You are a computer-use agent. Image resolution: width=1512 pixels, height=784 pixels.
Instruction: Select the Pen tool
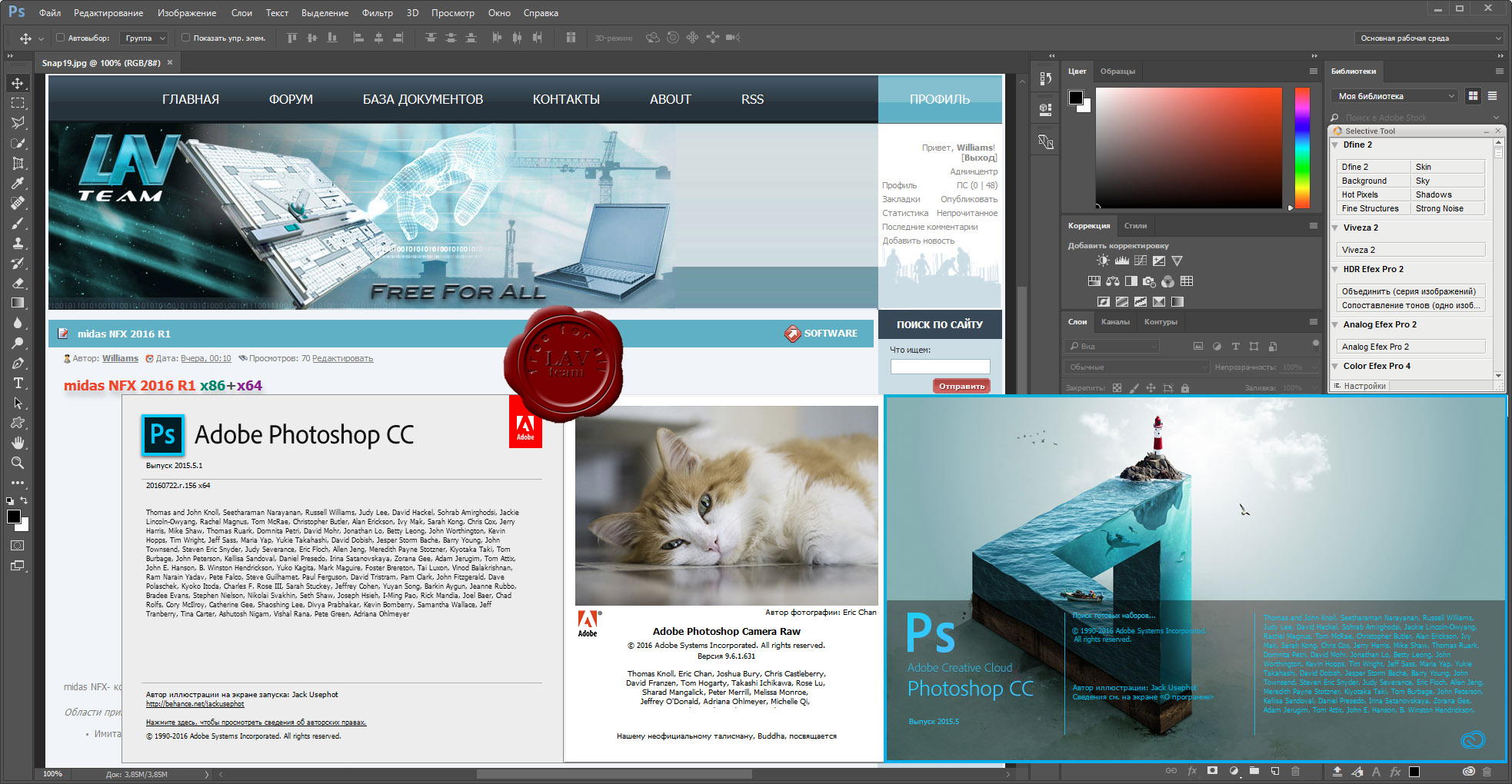pyautogui.click(x=18, y=363)
